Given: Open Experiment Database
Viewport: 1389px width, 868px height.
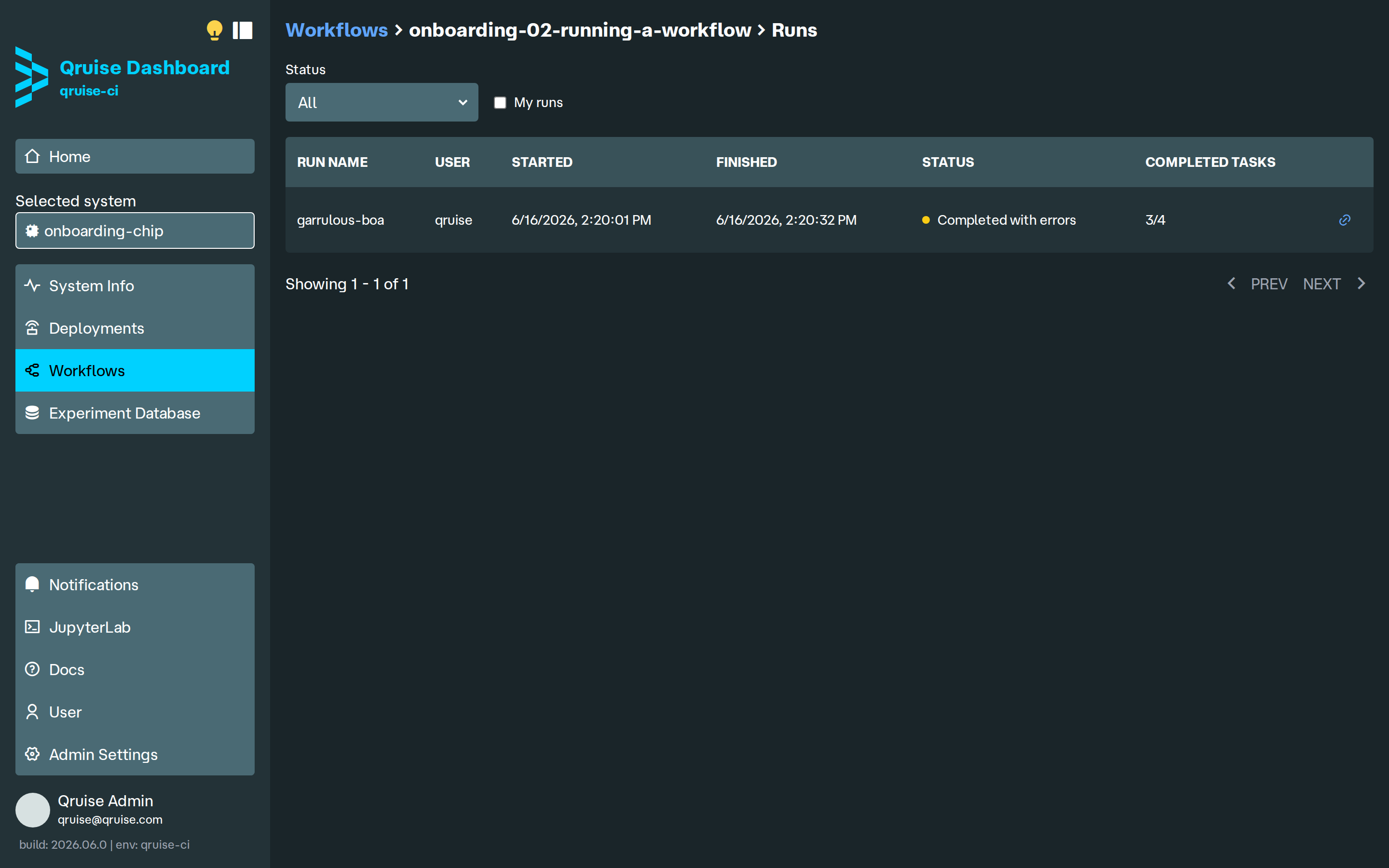Looking at the screenshot, I should tap(135, 413).
